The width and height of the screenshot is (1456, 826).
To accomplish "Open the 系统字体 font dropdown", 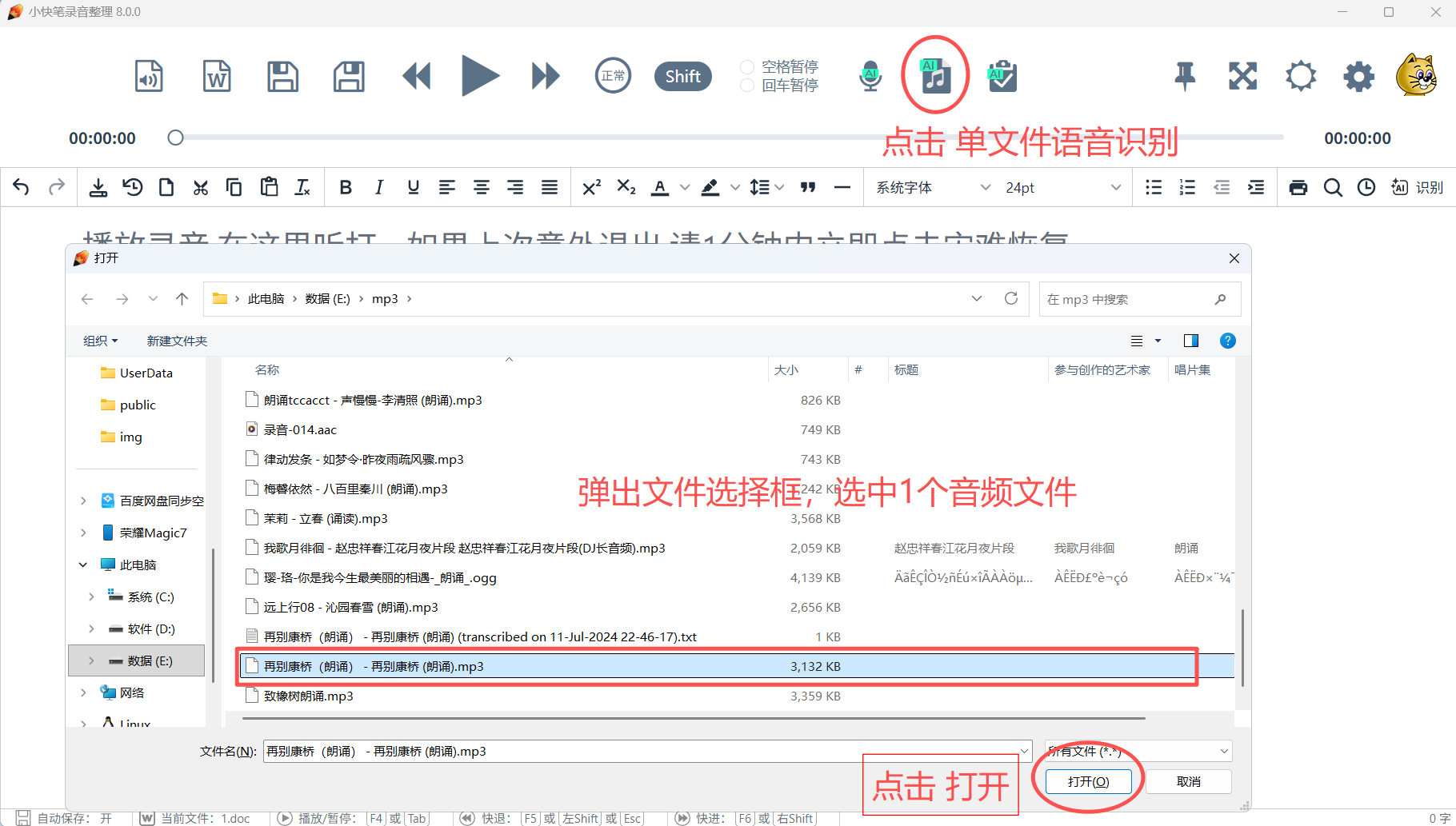I will (x=933, y=187).
